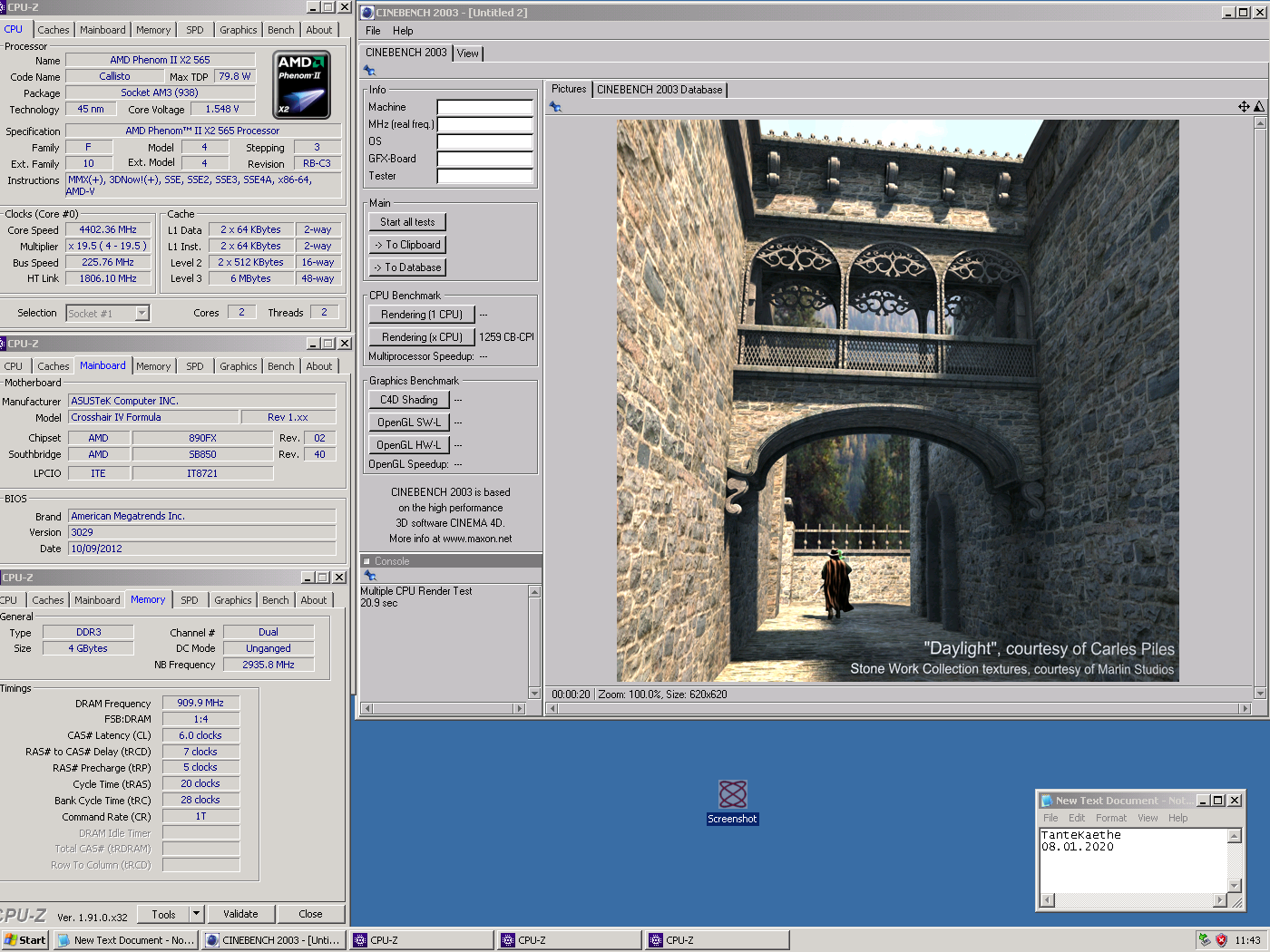The height and width of the screenshot is (952, 1270).
Task: Click the AMD Phenom II logo in CPU-Z
Action: (x=301, y=84)
